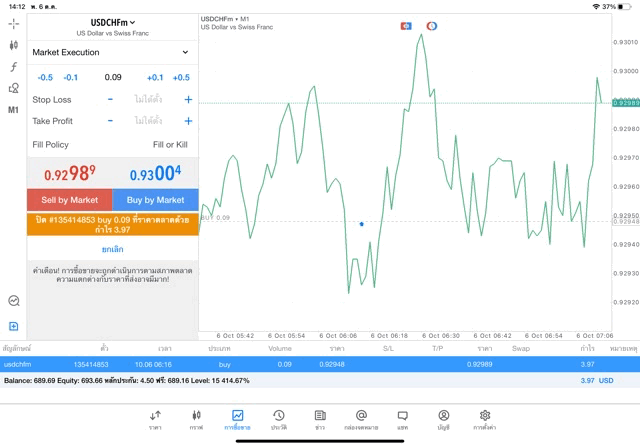
Task: Click the blue dot marker on chart
Action: point(361,224)
